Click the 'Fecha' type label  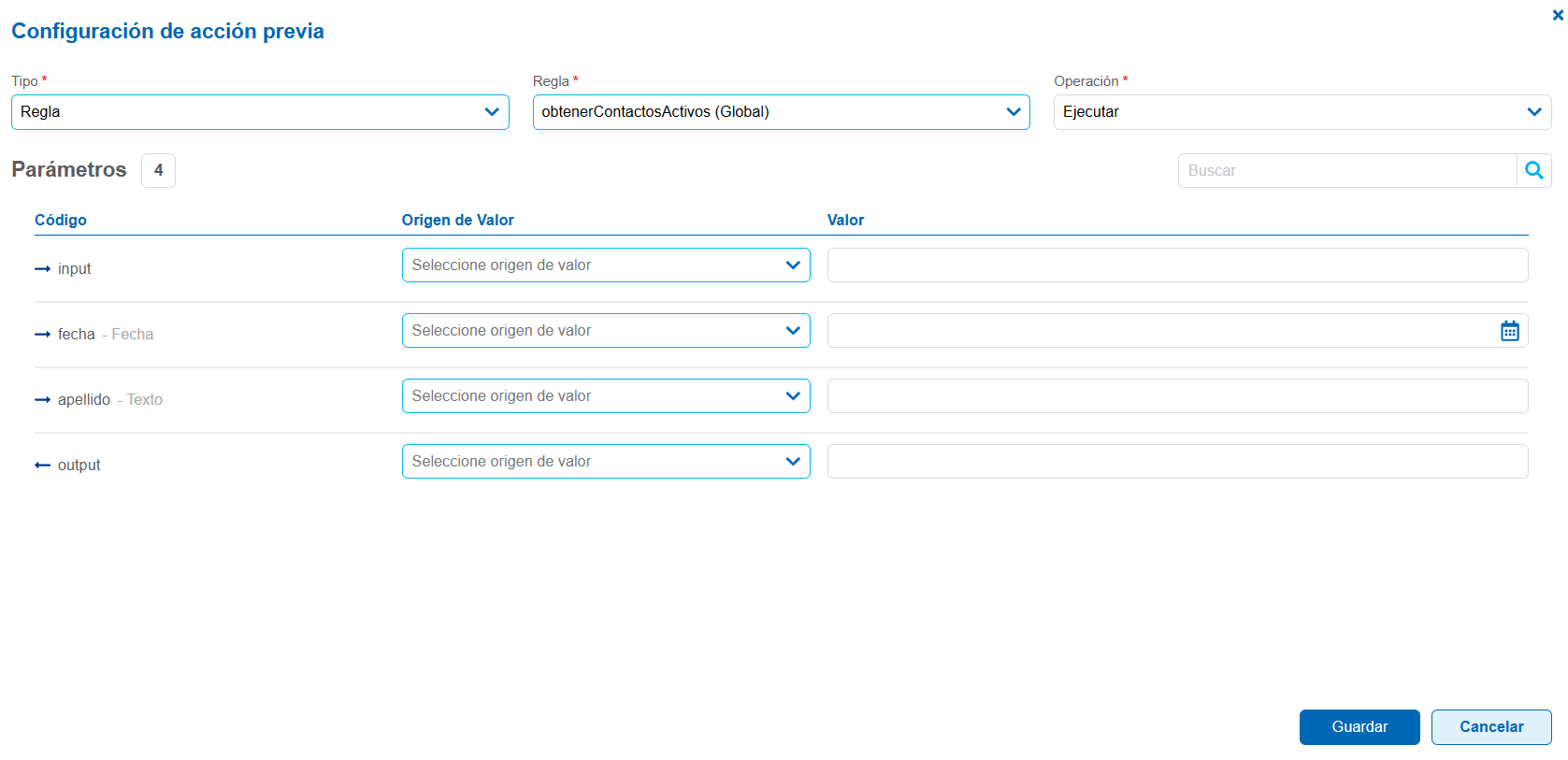133,335
